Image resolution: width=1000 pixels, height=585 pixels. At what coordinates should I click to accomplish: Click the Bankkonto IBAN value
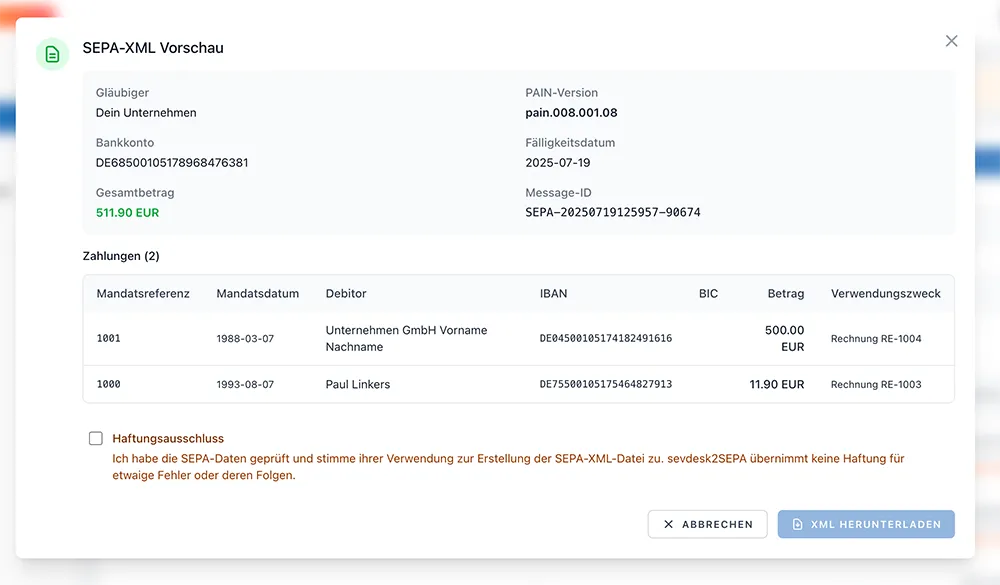pos(172,162)
